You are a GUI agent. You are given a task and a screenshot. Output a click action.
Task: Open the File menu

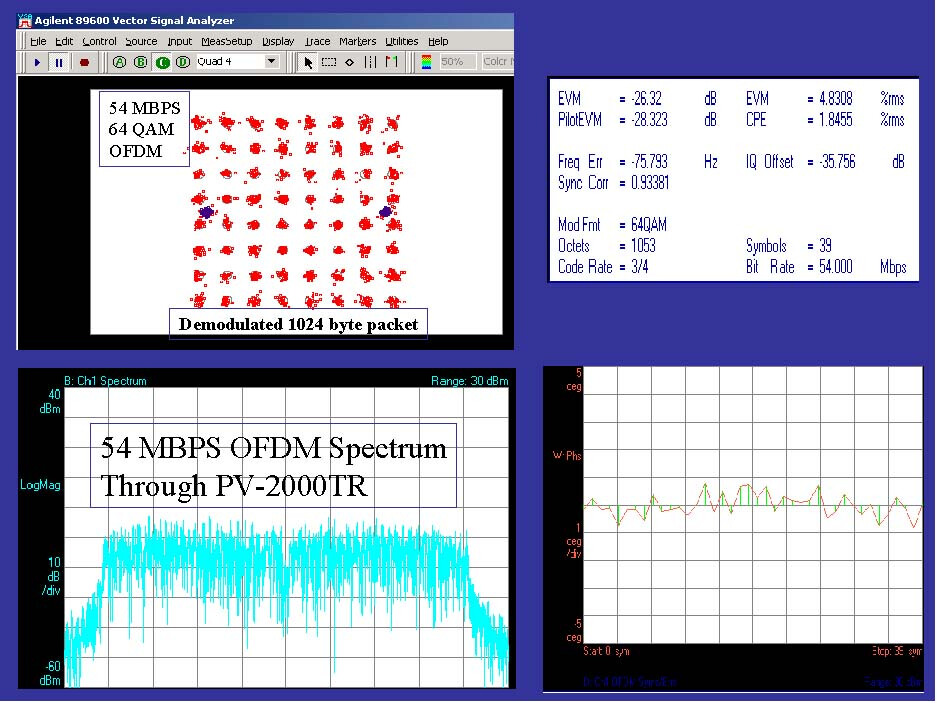(x=38, y=41)
